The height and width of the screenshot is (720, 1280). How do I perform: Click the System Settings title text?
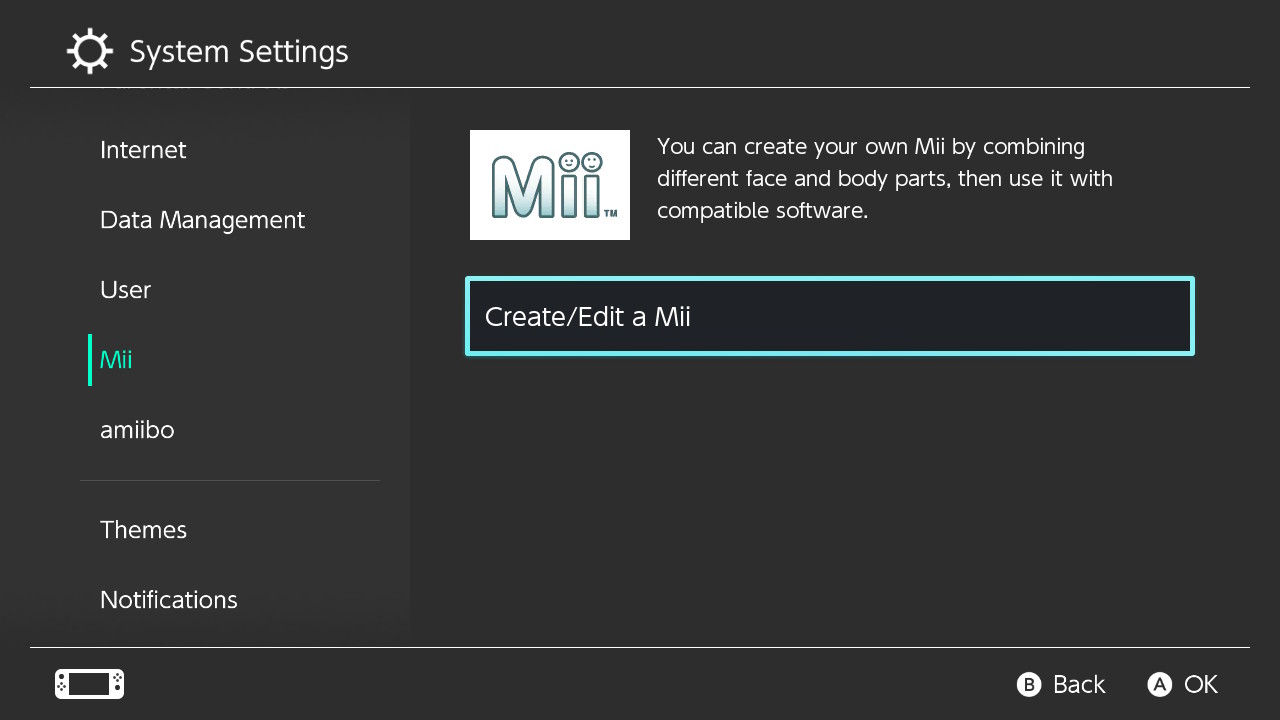[x=239, y=52]
